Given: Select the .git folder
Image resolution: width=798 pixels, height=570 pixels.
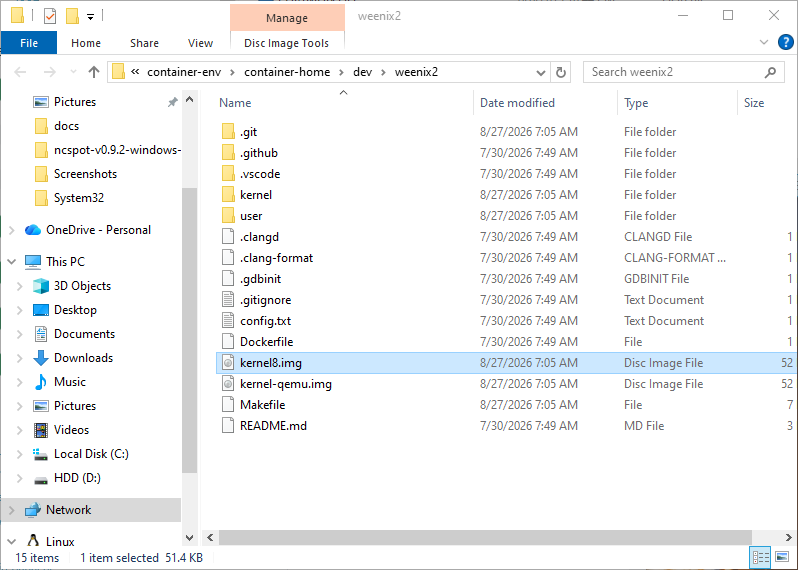Looking at the screenshot, I should (248, 132).
